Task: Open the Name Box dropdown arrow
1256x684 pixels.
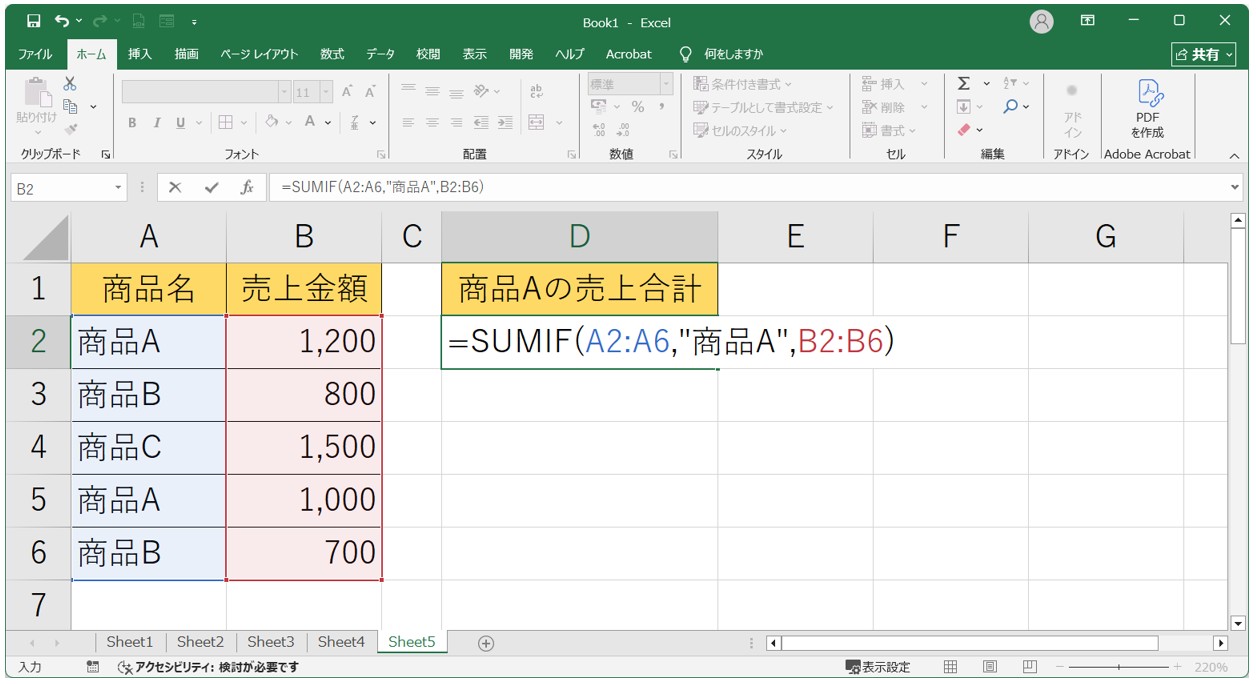Action: [119, 187]
